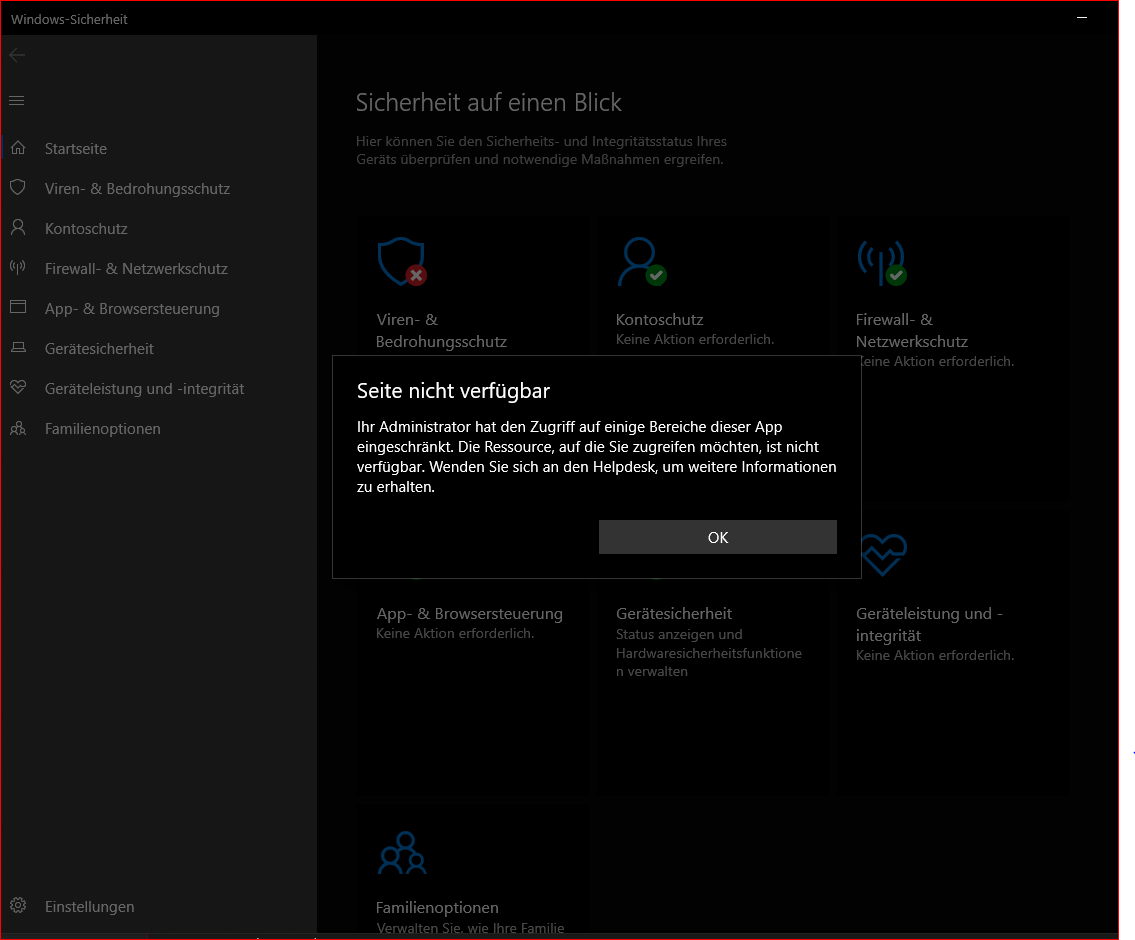The image size is (1135, 940).
Task: Open the Kontoschutz tile title
Action: [x=659, y=319]
